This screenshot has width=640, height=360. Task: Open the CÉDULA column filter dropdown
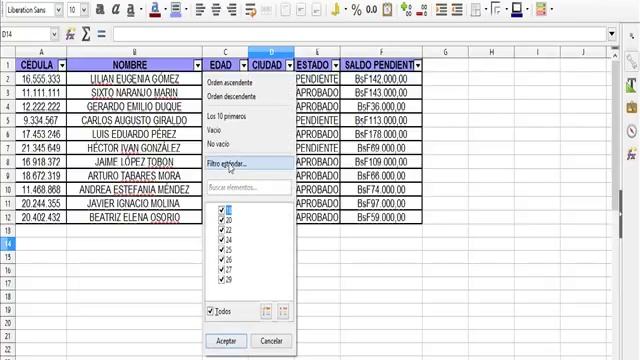point(62,65)
